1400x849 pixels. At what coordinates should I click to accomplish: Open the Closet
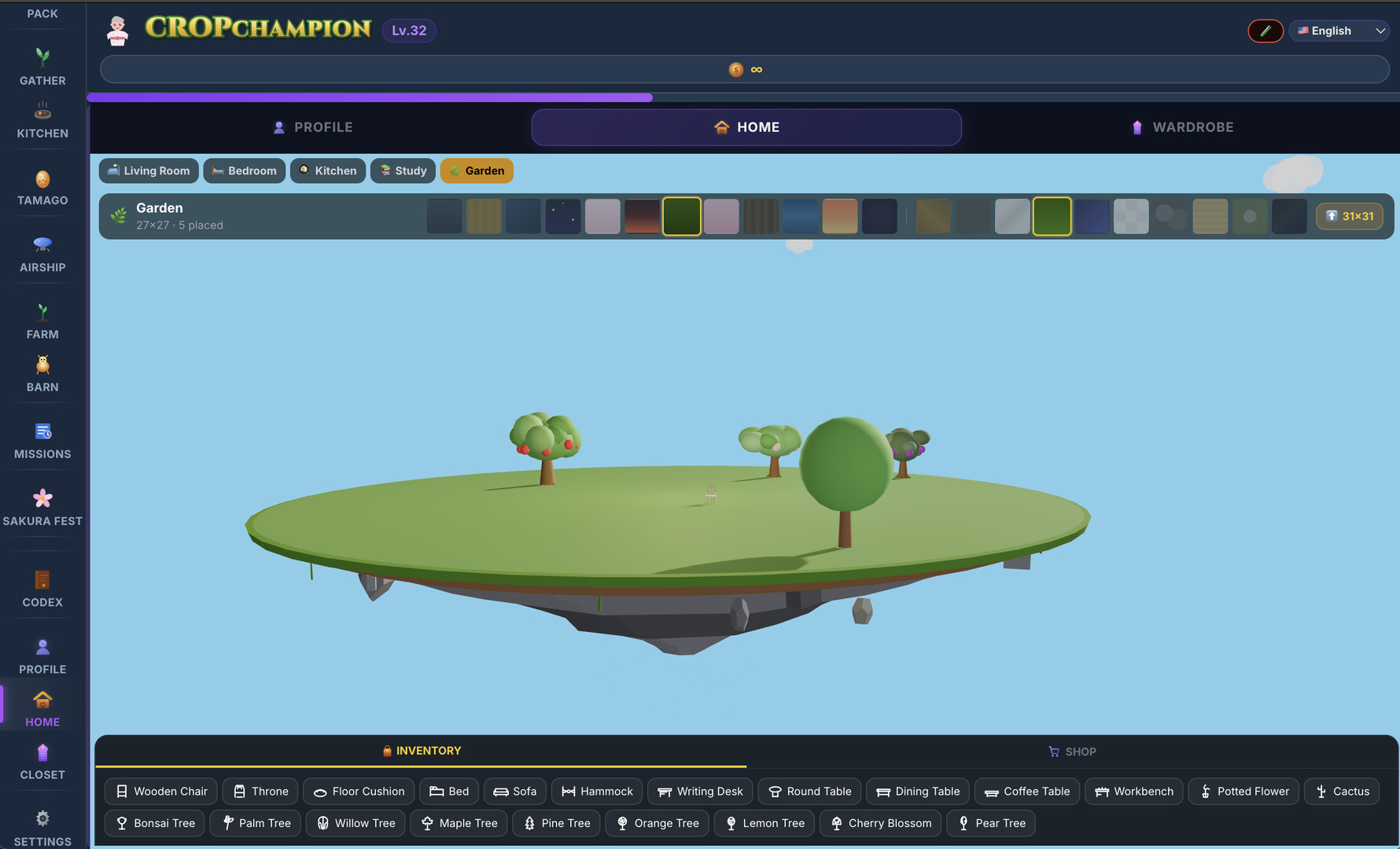(42, 761)
